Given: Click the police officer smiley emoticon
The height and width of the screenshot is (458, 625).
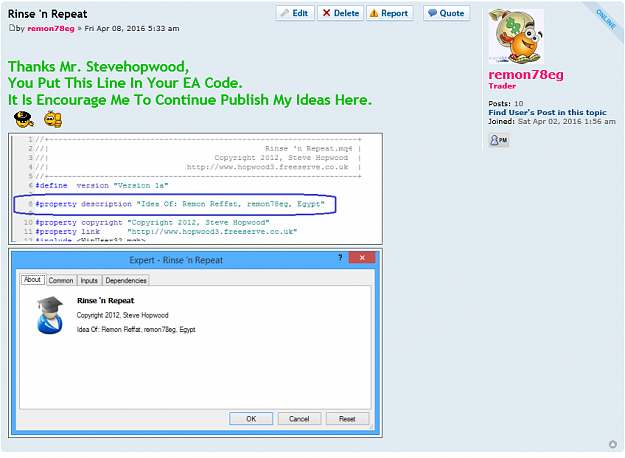Looking at the screenshot, I should tap(24, 119).
